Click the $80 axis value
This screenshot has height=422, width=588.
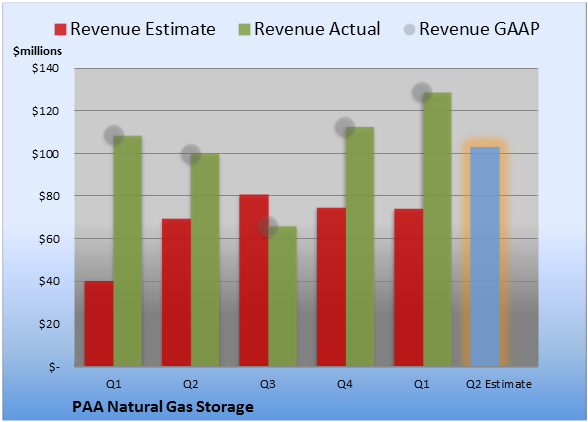coord(49,196)
